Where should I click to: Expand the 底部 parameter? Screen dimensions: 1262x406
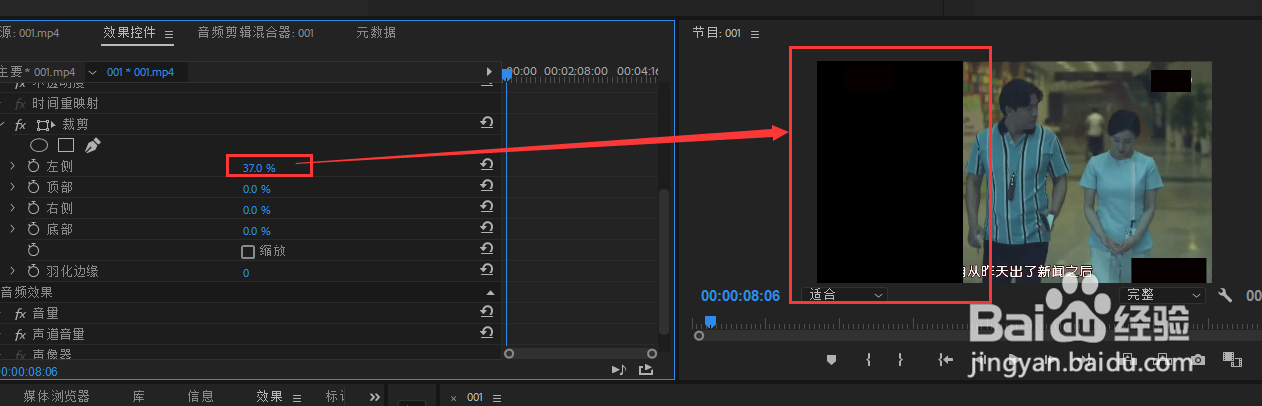coord(12,230)
